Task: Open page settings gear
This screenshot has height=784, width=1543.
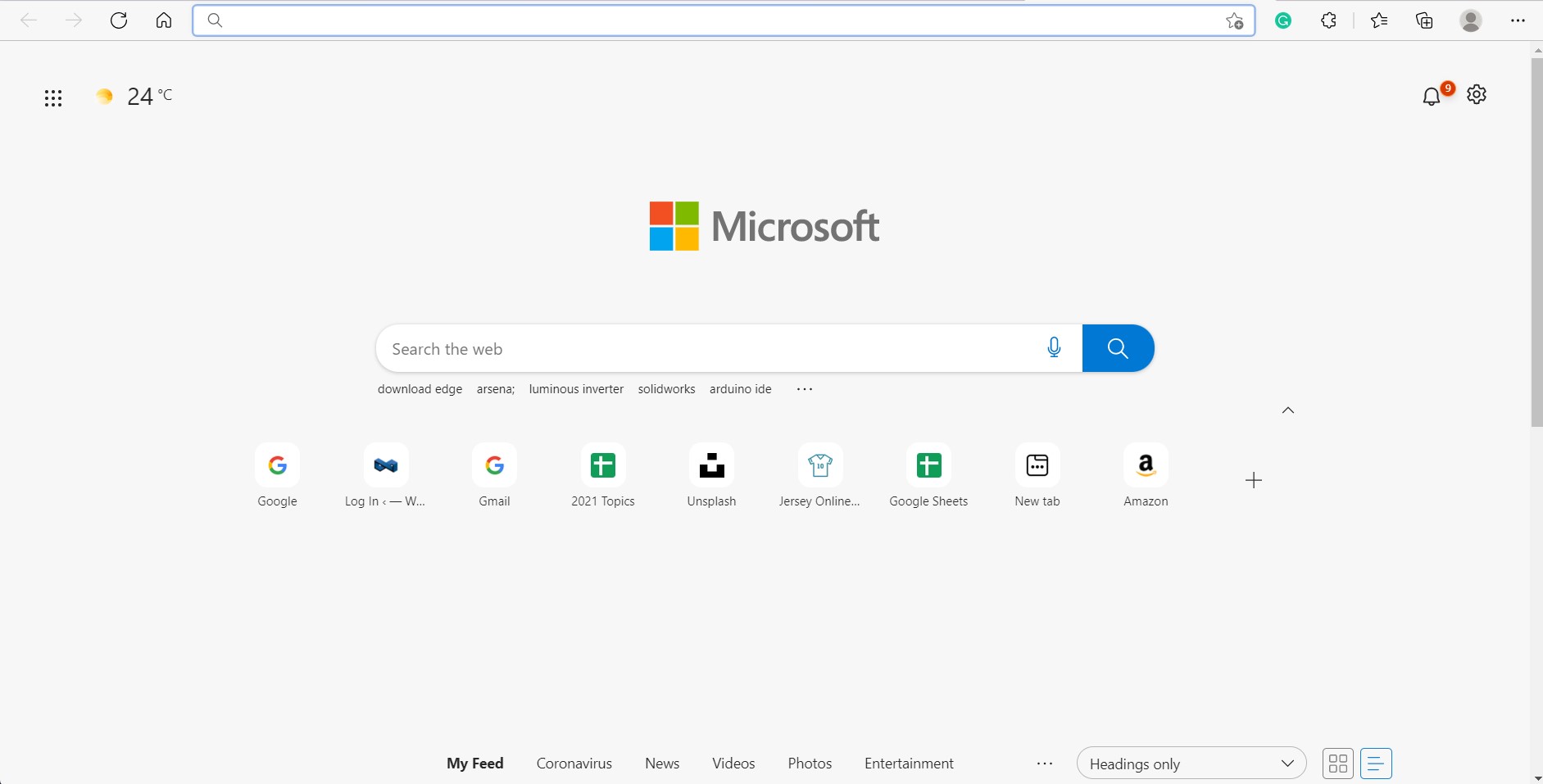Action: pos(1477,94)
